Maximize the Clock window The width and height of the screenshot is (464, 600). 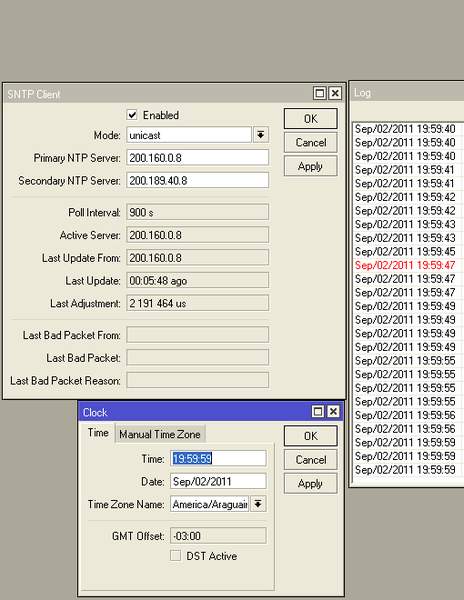[x=317, y=412]
